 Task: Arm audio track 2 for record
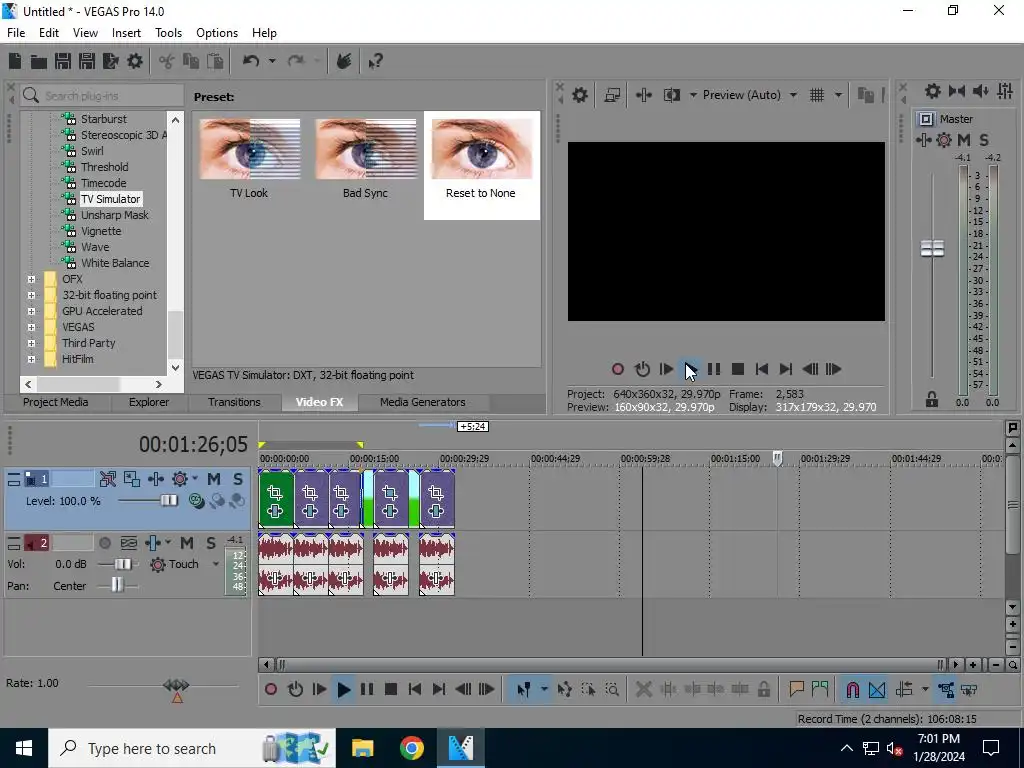[104, 543]
